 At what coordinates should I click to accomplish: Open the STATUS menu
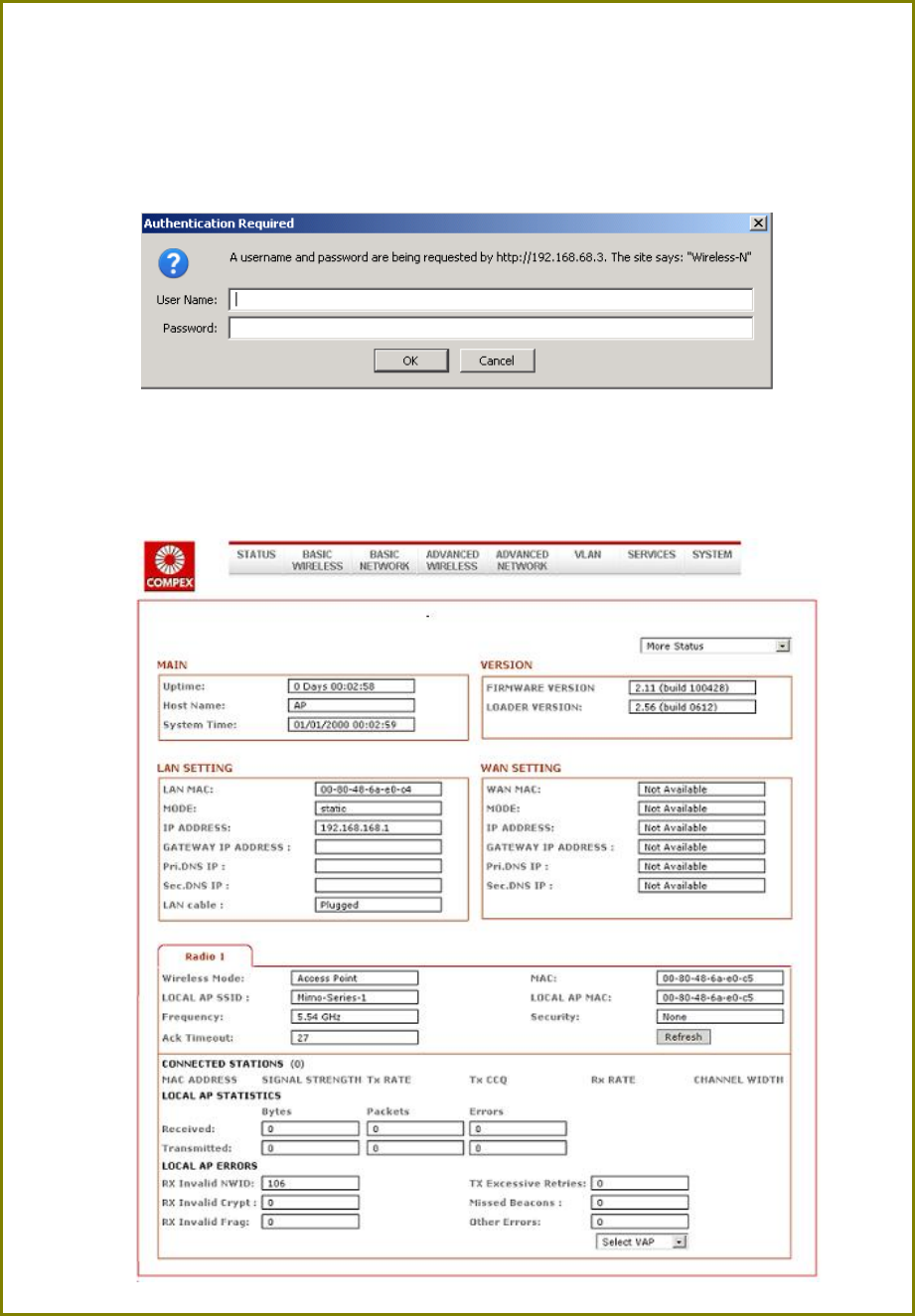tap(256, 554)
